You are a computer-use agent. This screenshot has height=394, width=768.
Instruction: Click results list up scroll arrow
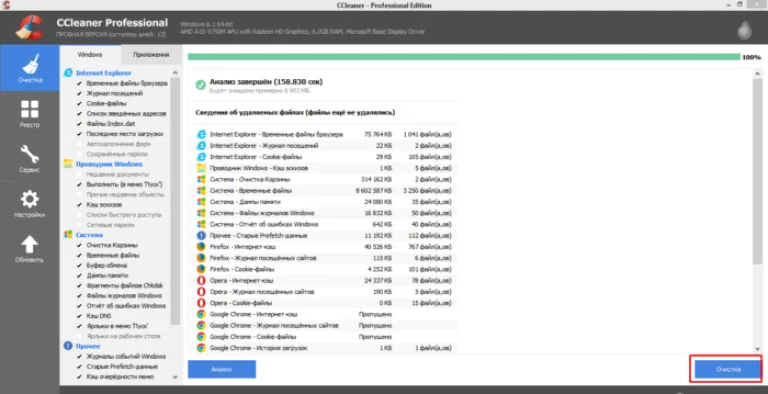tap(757, 74)
